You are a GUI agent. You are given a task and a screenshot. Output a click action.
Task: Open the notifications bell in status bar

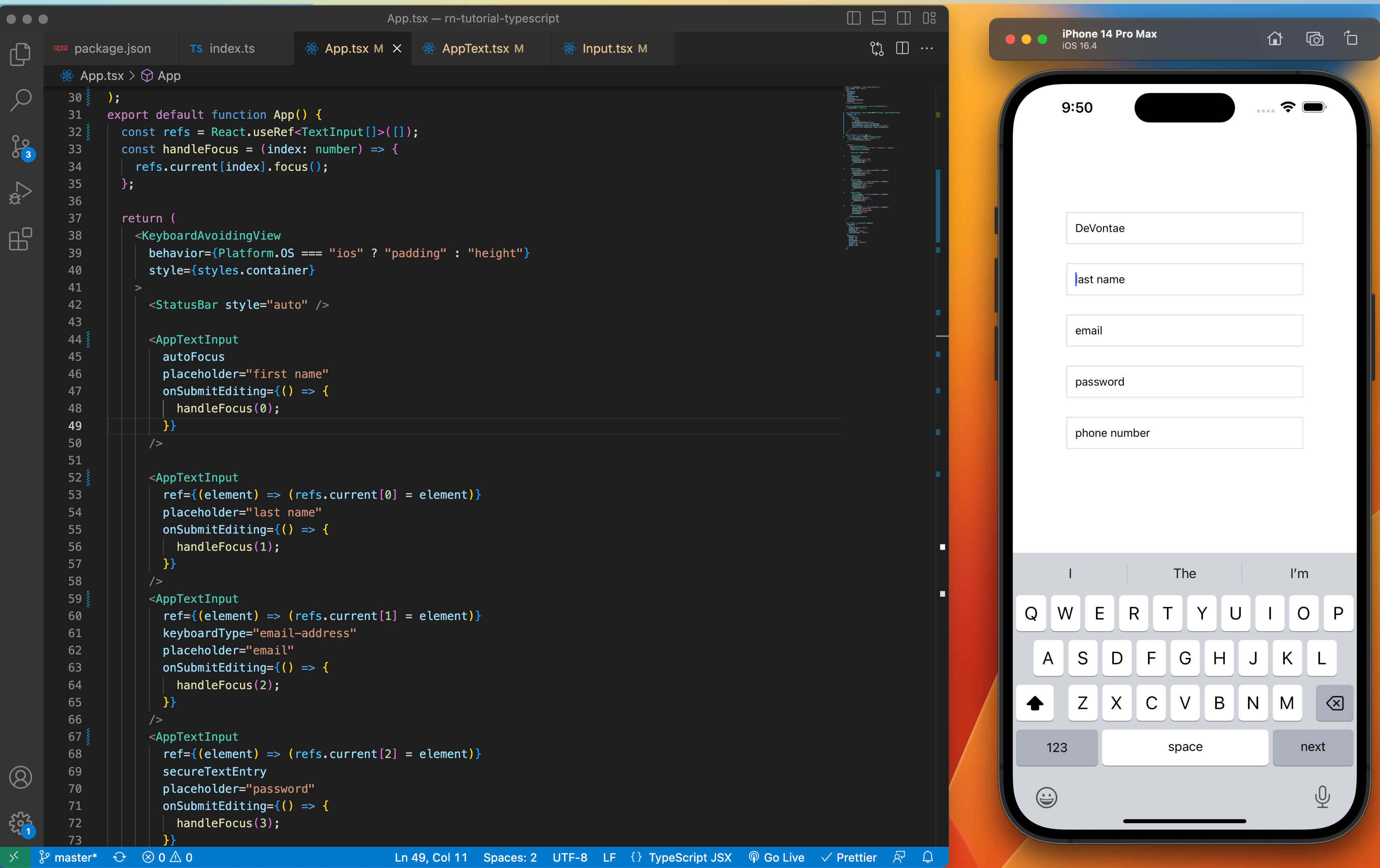click(x=927, y=857)
